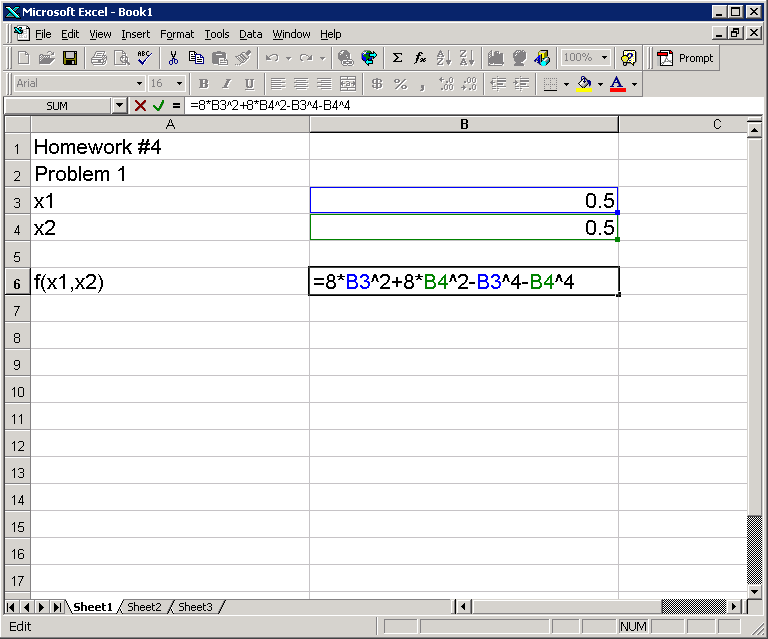This screenshot has height=639, width=768.
Task: Click the Undo arrow icon
Action: pos(272,58)
